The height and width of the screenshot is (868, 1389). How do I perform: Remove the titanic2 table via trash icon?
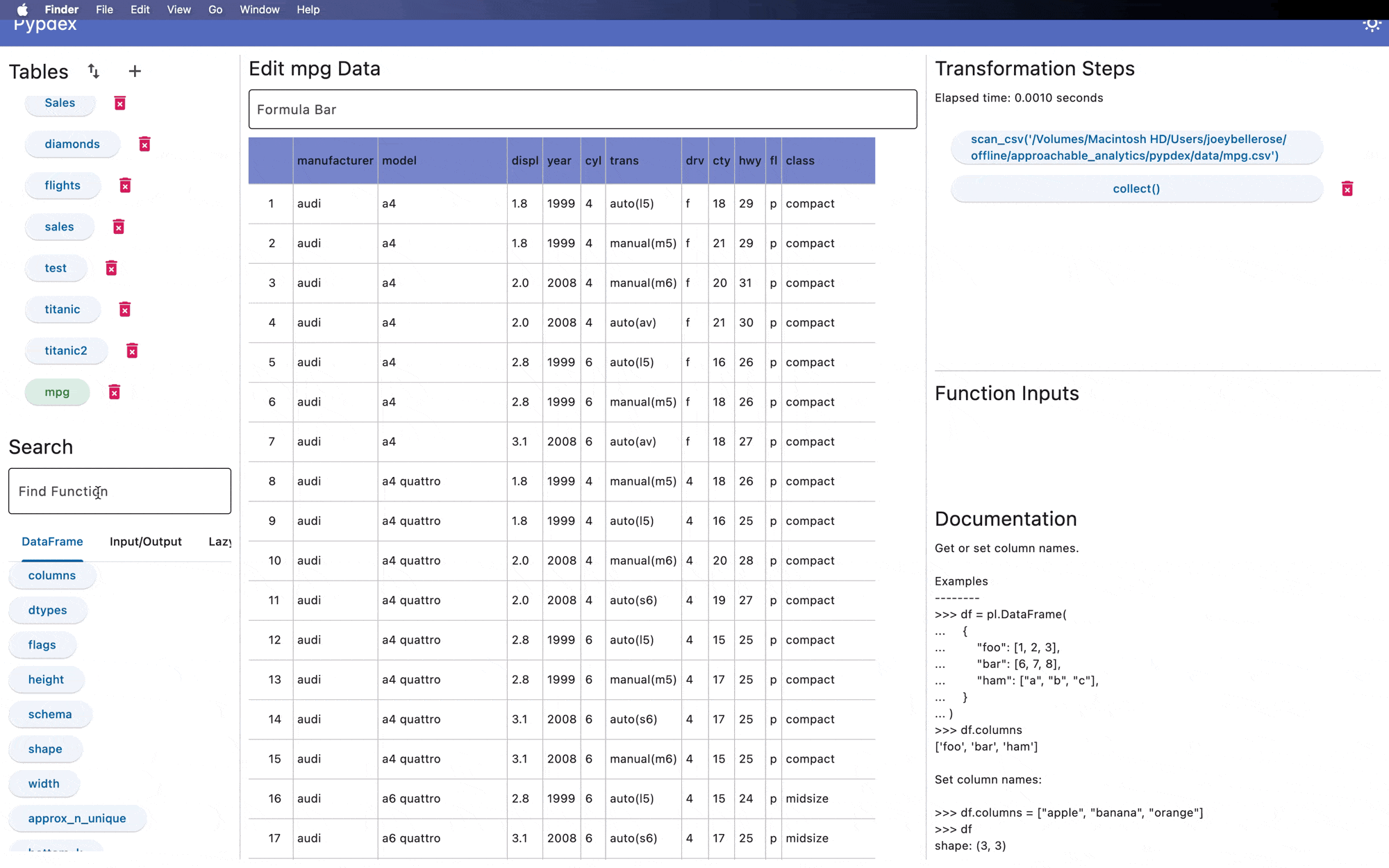point(132,351)
